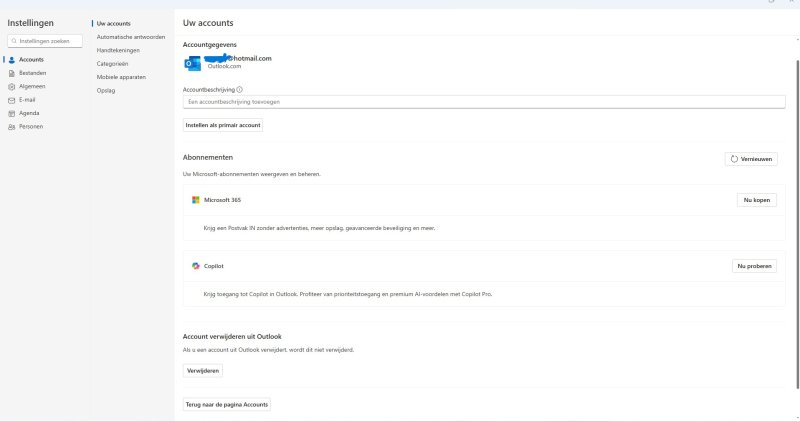Screen dimensions: 800x422
Task: Click the Instellingen zoeken search field
Action: (45, 41)
